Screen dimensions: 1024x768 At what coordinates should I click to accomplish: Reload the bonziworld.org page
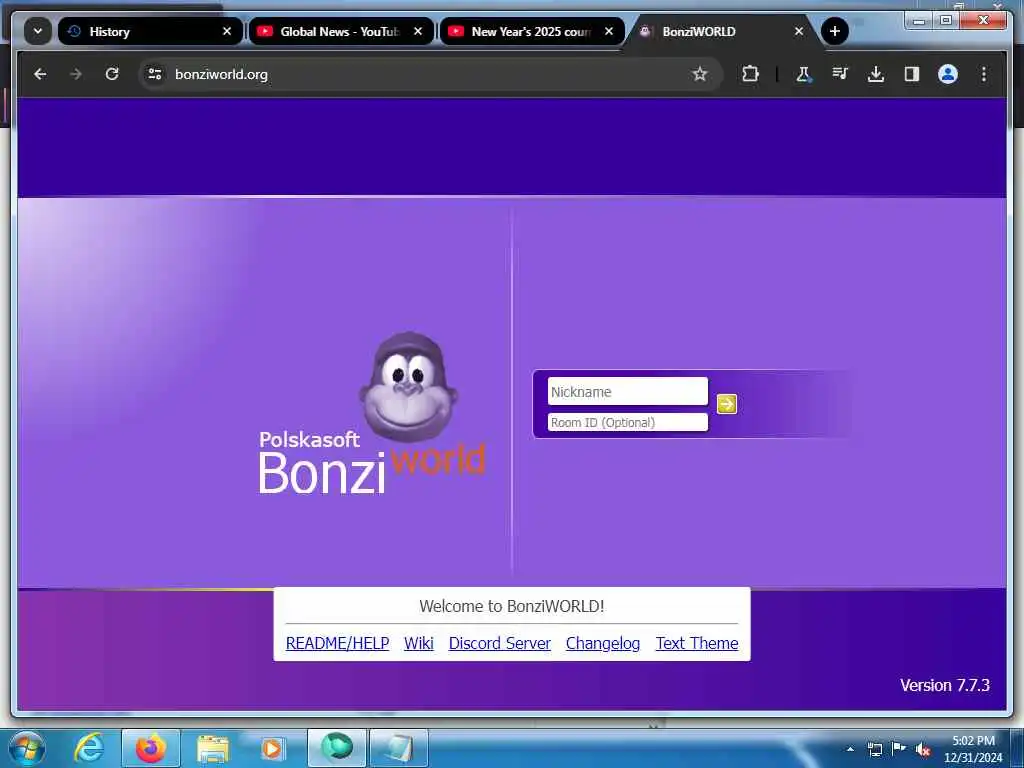coord(112,74)
